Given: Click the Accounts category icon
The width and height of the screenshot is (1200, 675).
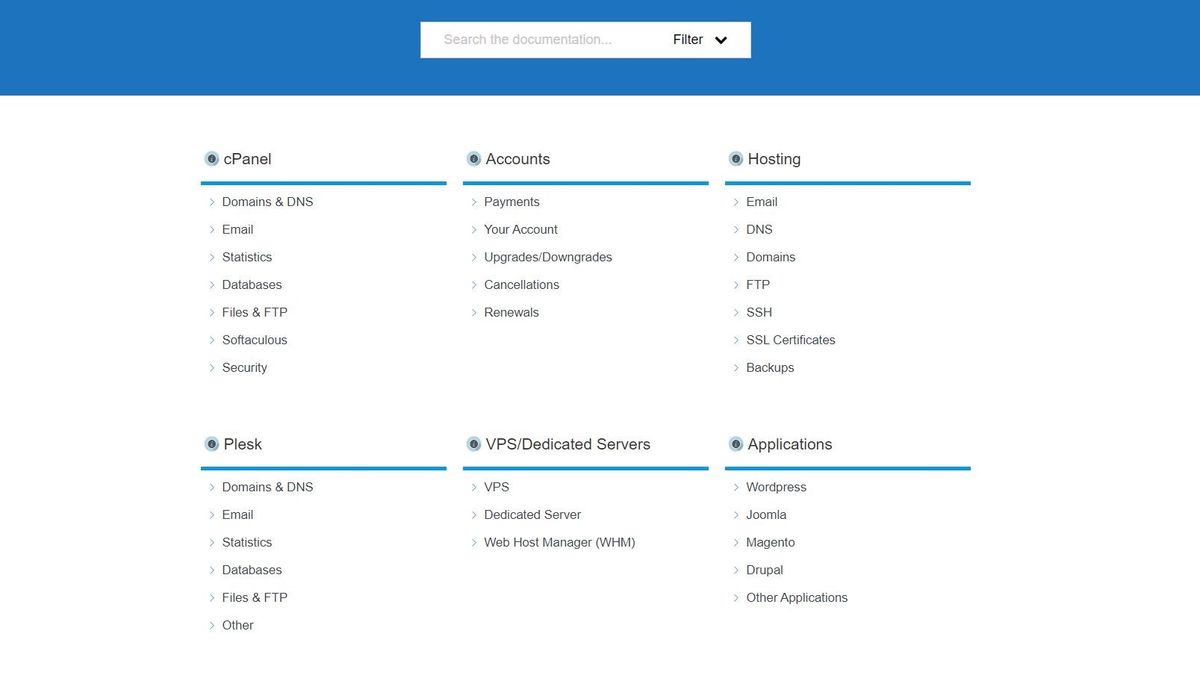Looking at the screenshot, I should point(472,158).
